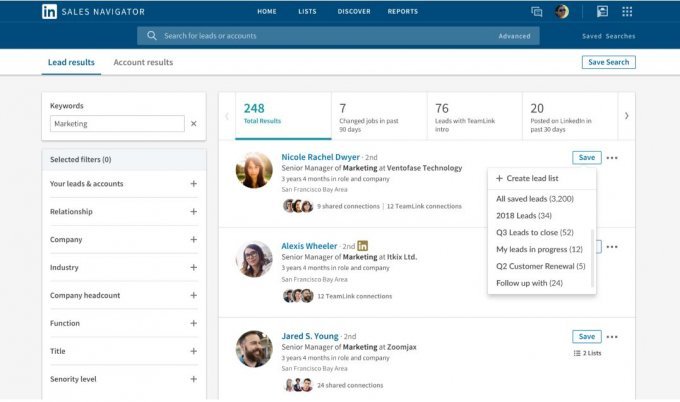Save Nicole Rachel Dwyer as a lead
The image size is (680, 402).
coord(587,157)
